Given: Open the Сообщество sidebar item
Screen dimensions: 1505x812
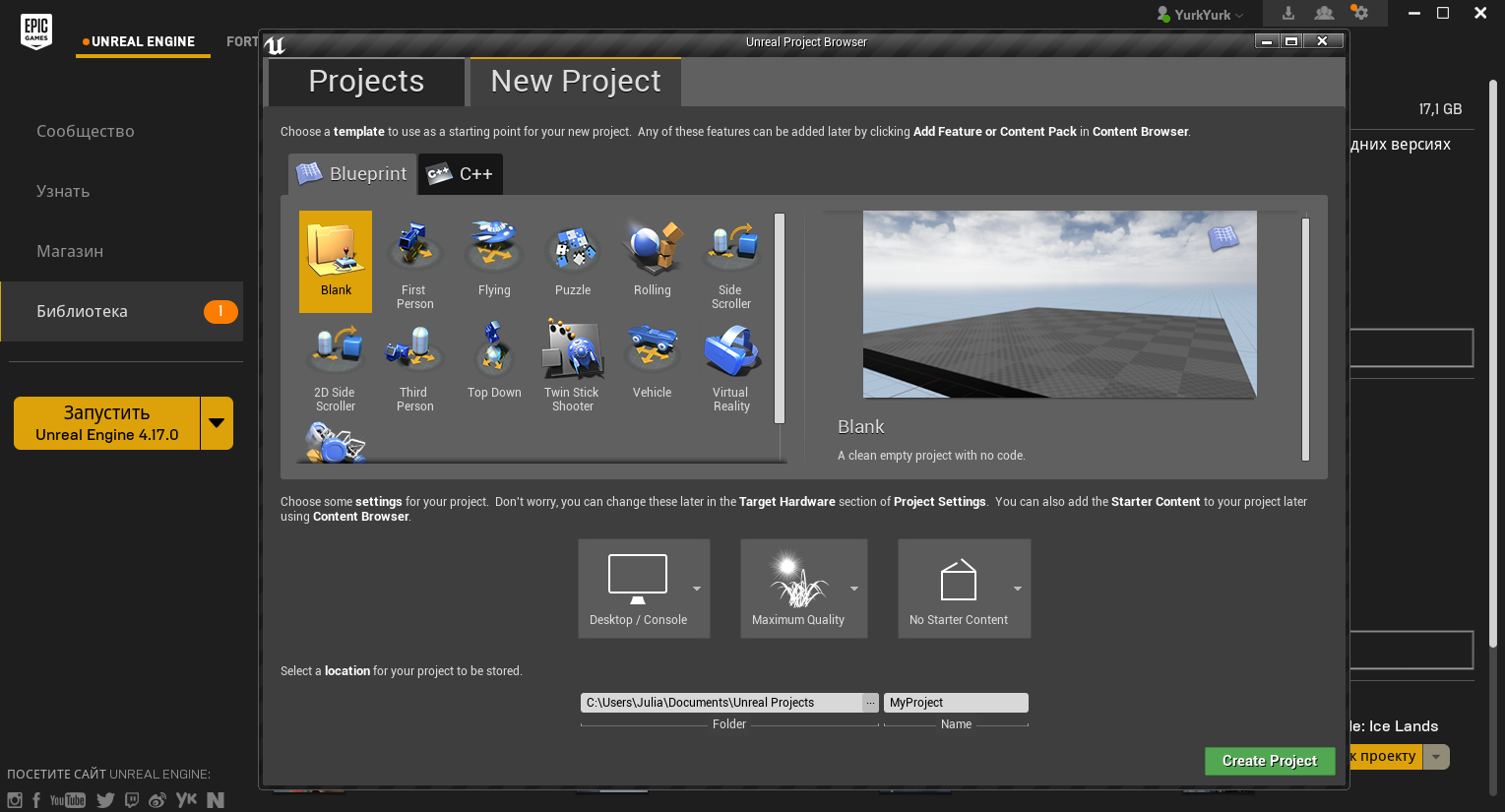Looking at the screenshot, I should [86, 131].
